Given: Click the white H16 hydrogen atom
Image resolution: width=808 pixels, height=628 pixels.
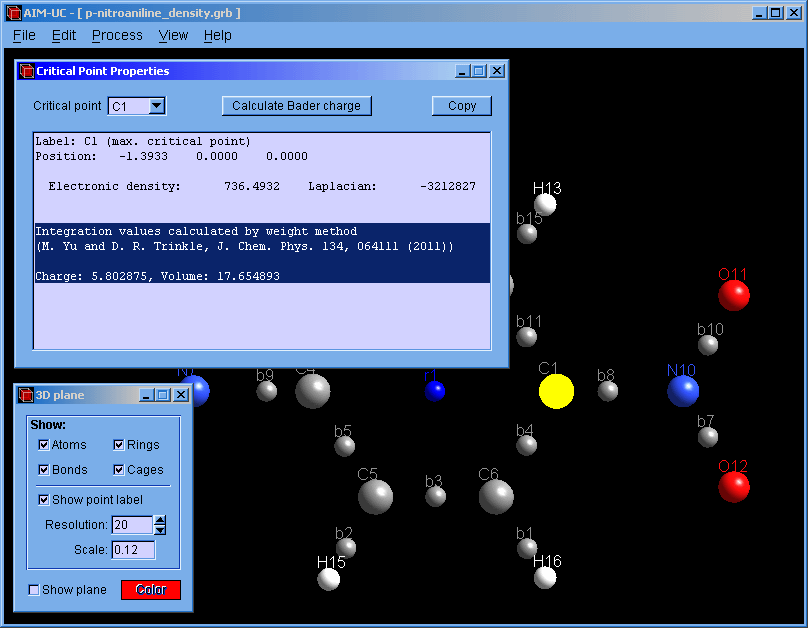Looking at the screenshot, I should pyautogui.click(x=545, y=577).
